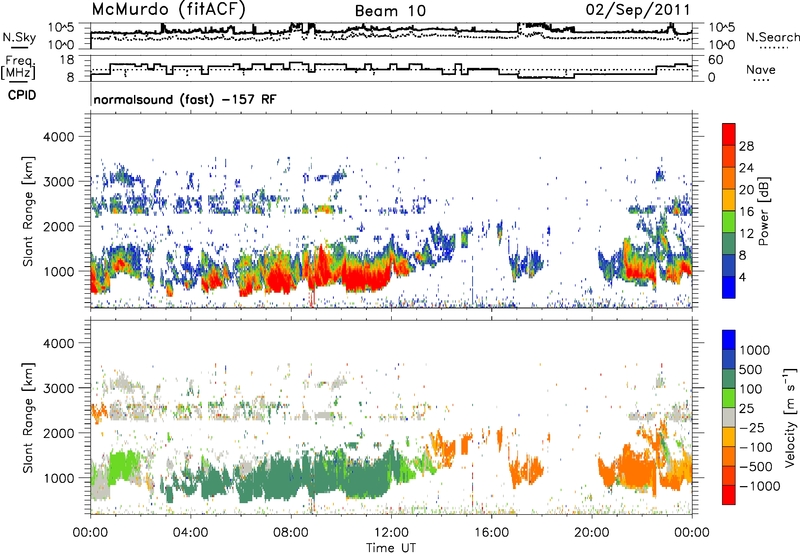Click 'normalsound (fast) -157 RF' text
Screen dimensions: 800x554
(x=185, y=99)
